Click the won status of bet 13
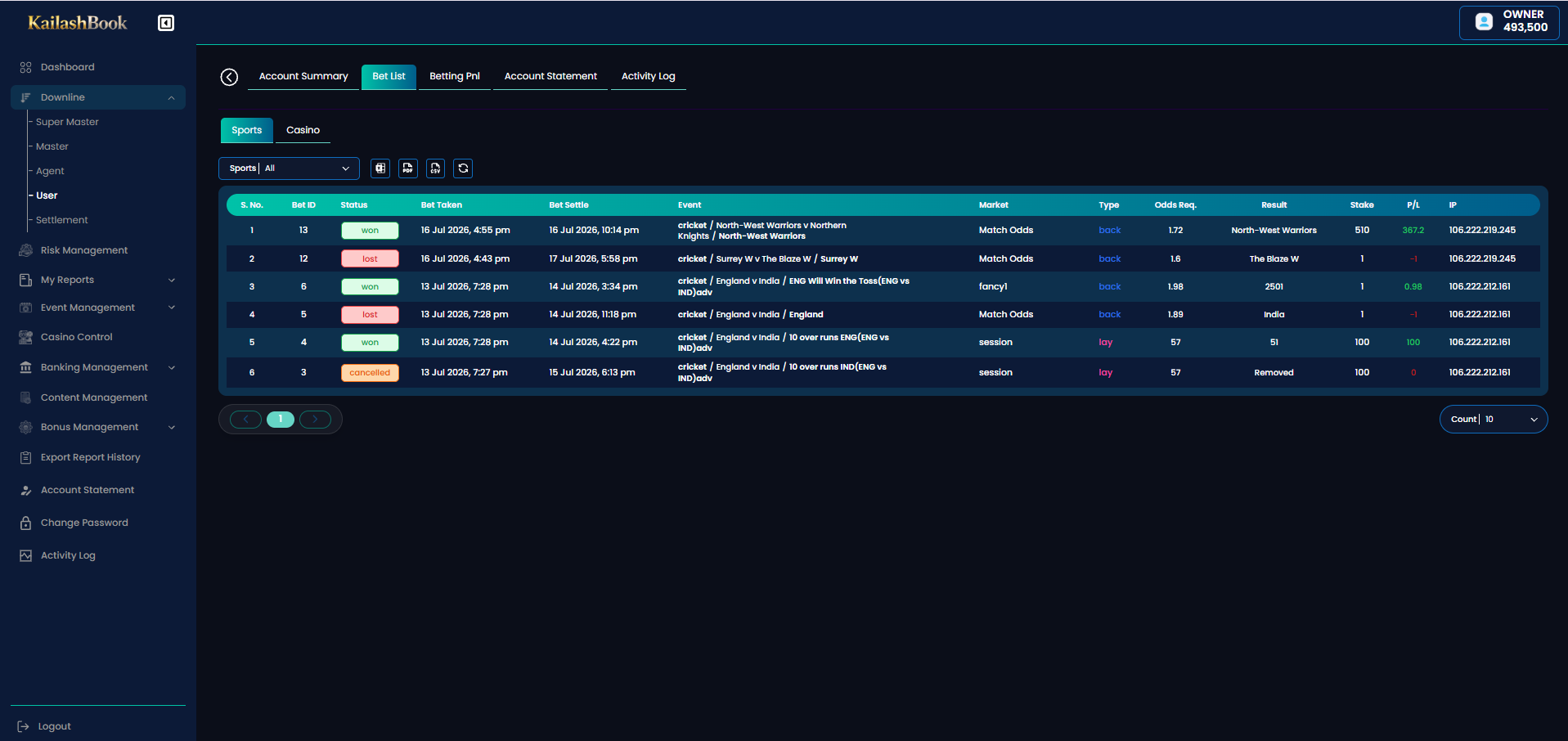The width and height of the screenshot is (1568, 741). (x=370, y=231)
